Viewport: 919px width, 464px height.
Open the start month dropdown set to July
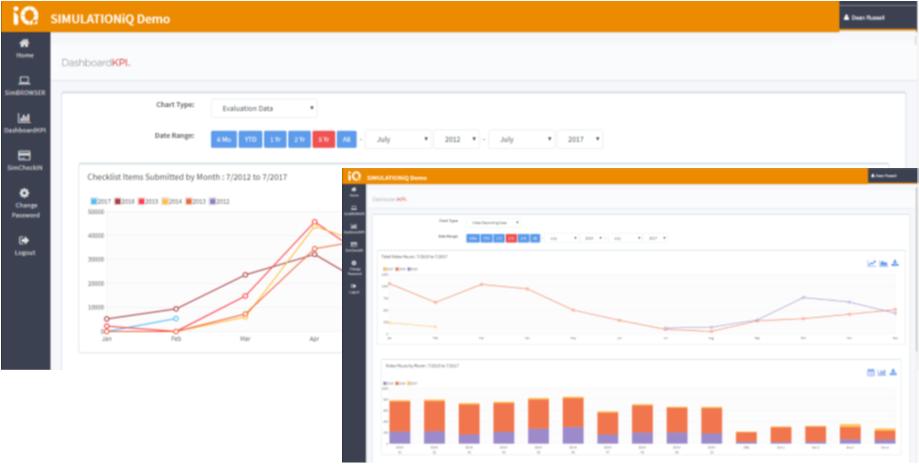(x=399, y=139)
